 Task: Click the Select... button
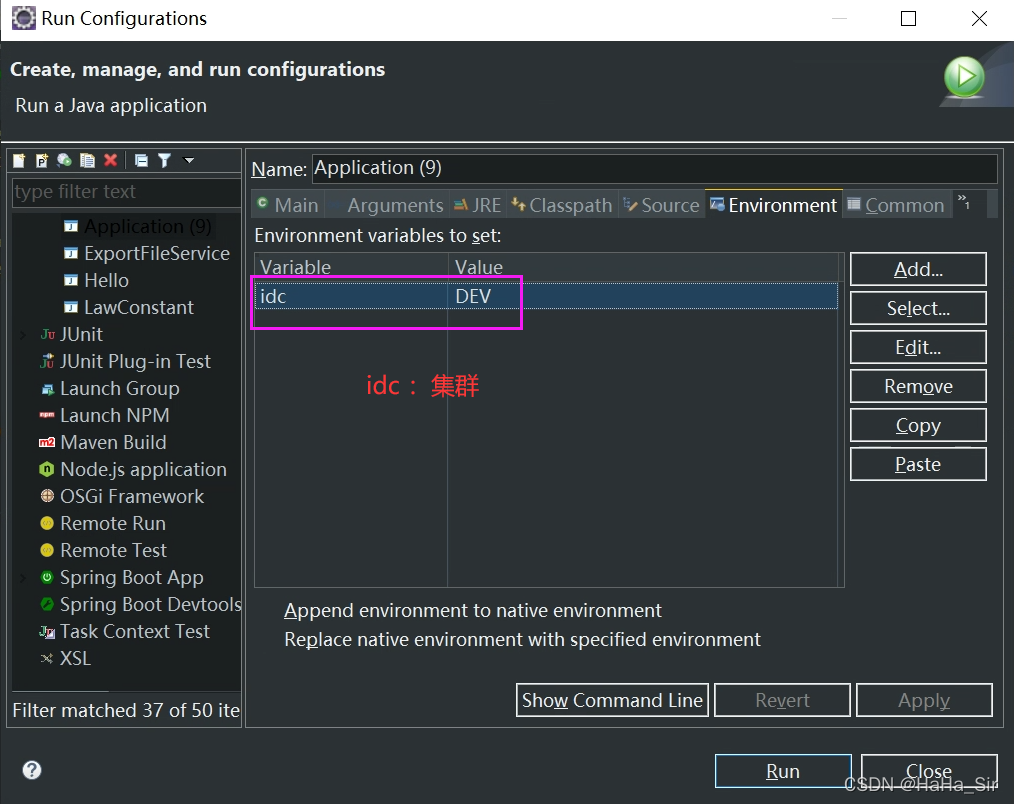click(918, 309)
